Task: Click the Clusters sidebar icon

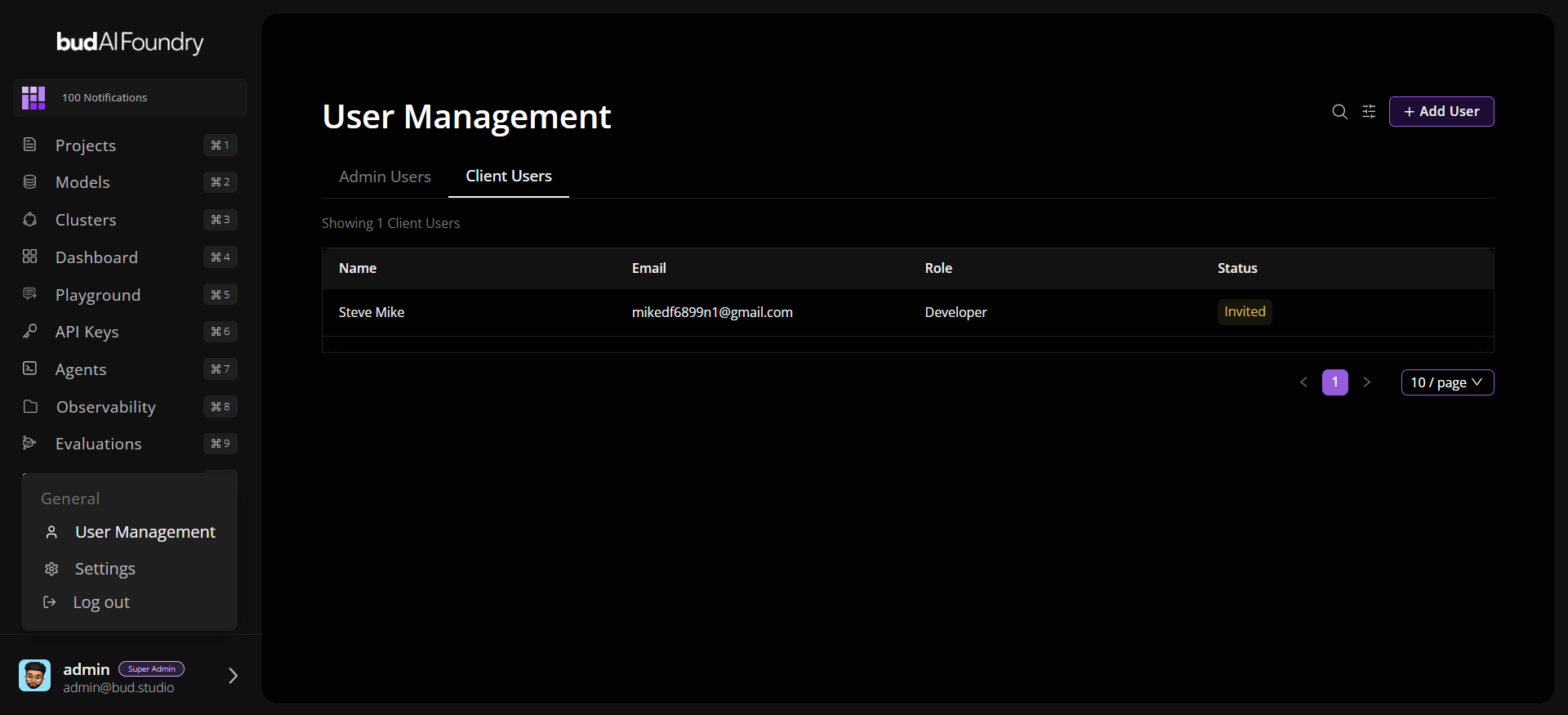Action: (x=30, y=219)
